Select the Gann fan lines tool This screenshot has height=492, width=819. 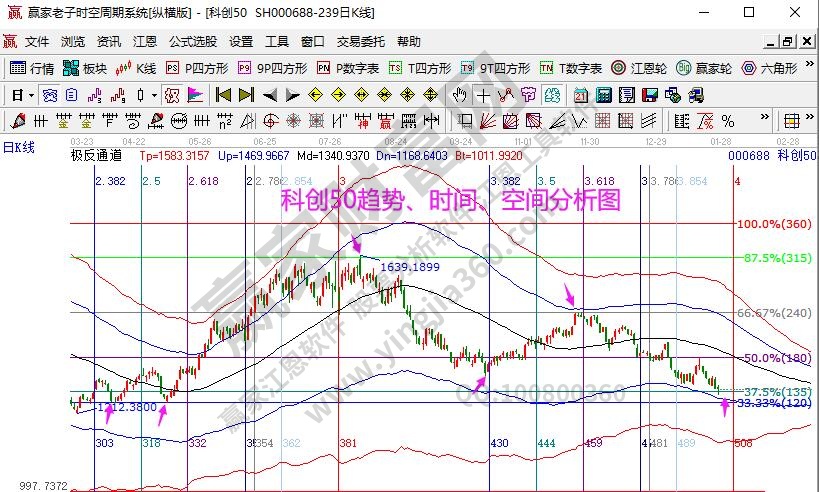click(x=487, y=121)
